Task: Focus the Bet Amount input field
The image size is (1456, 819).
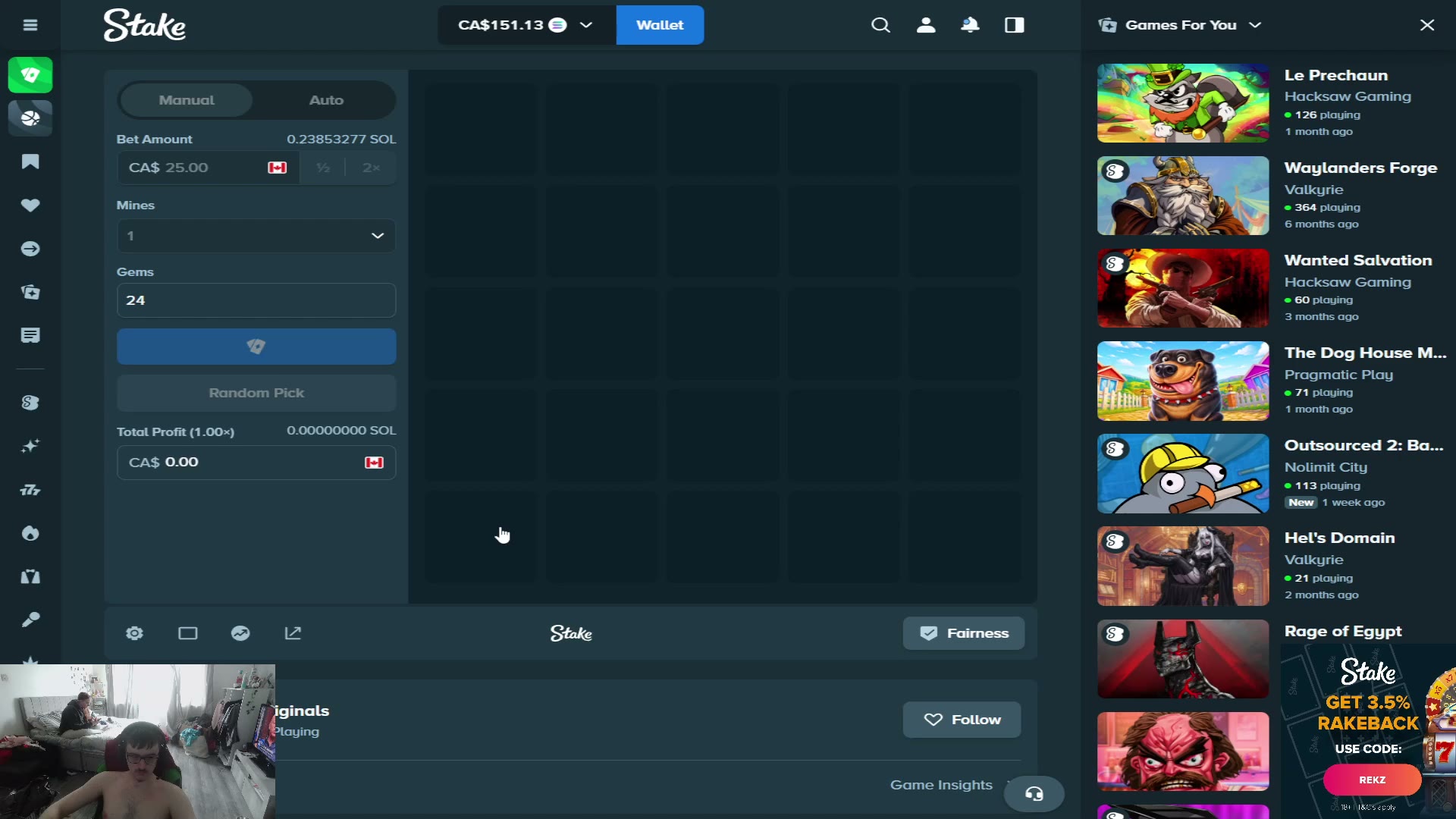Action: 208,168
